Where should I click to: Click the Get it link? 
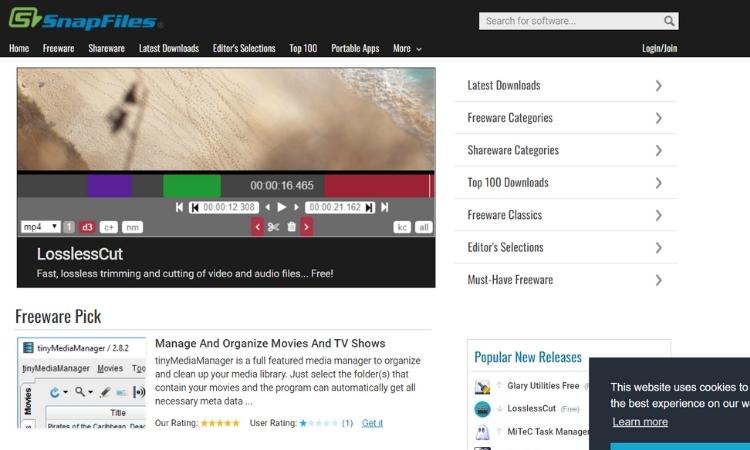coord(372,423)
